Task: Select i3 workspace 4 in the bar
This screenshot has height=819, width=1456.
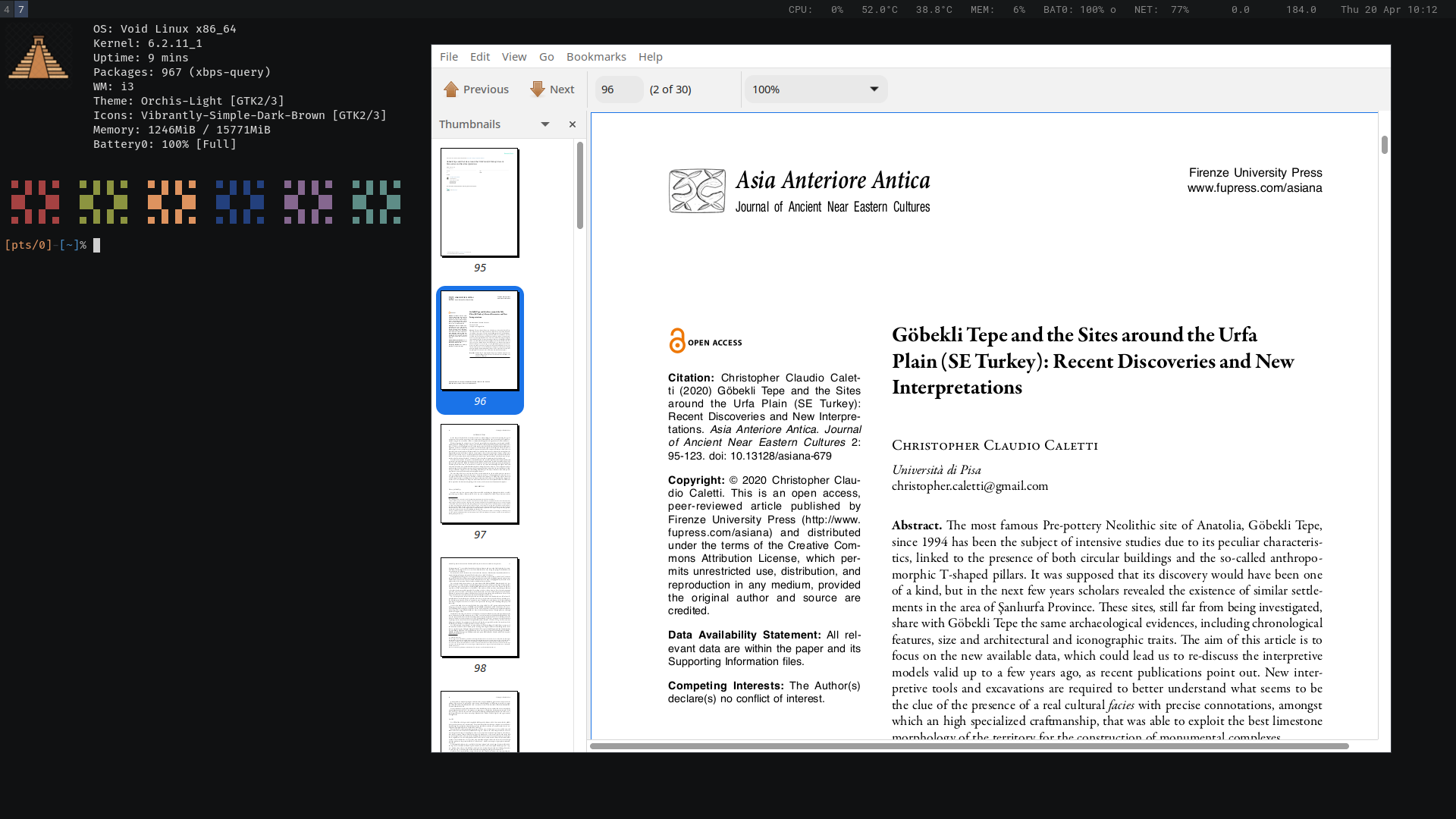Action: click(7, 9)
